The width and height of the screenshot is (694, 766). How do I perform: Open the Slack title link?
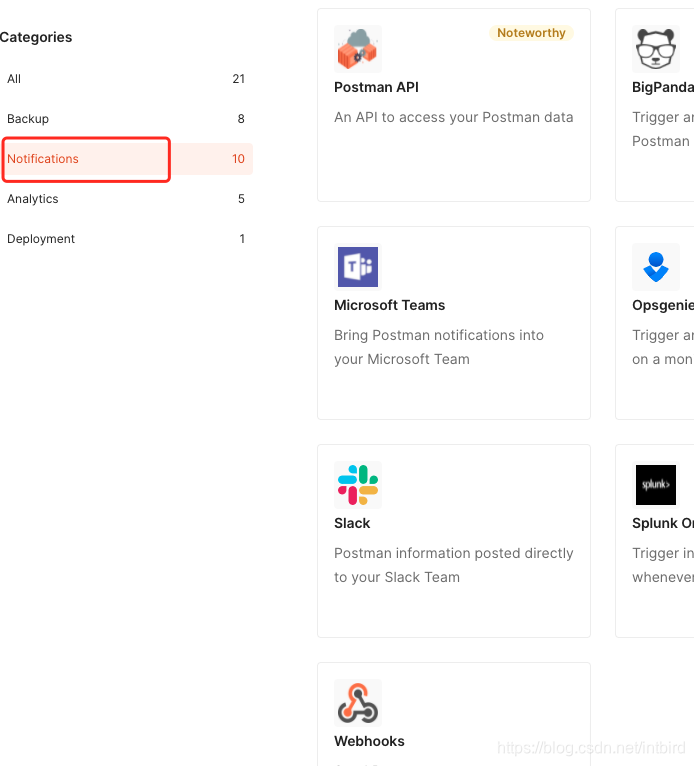[352, 523]
